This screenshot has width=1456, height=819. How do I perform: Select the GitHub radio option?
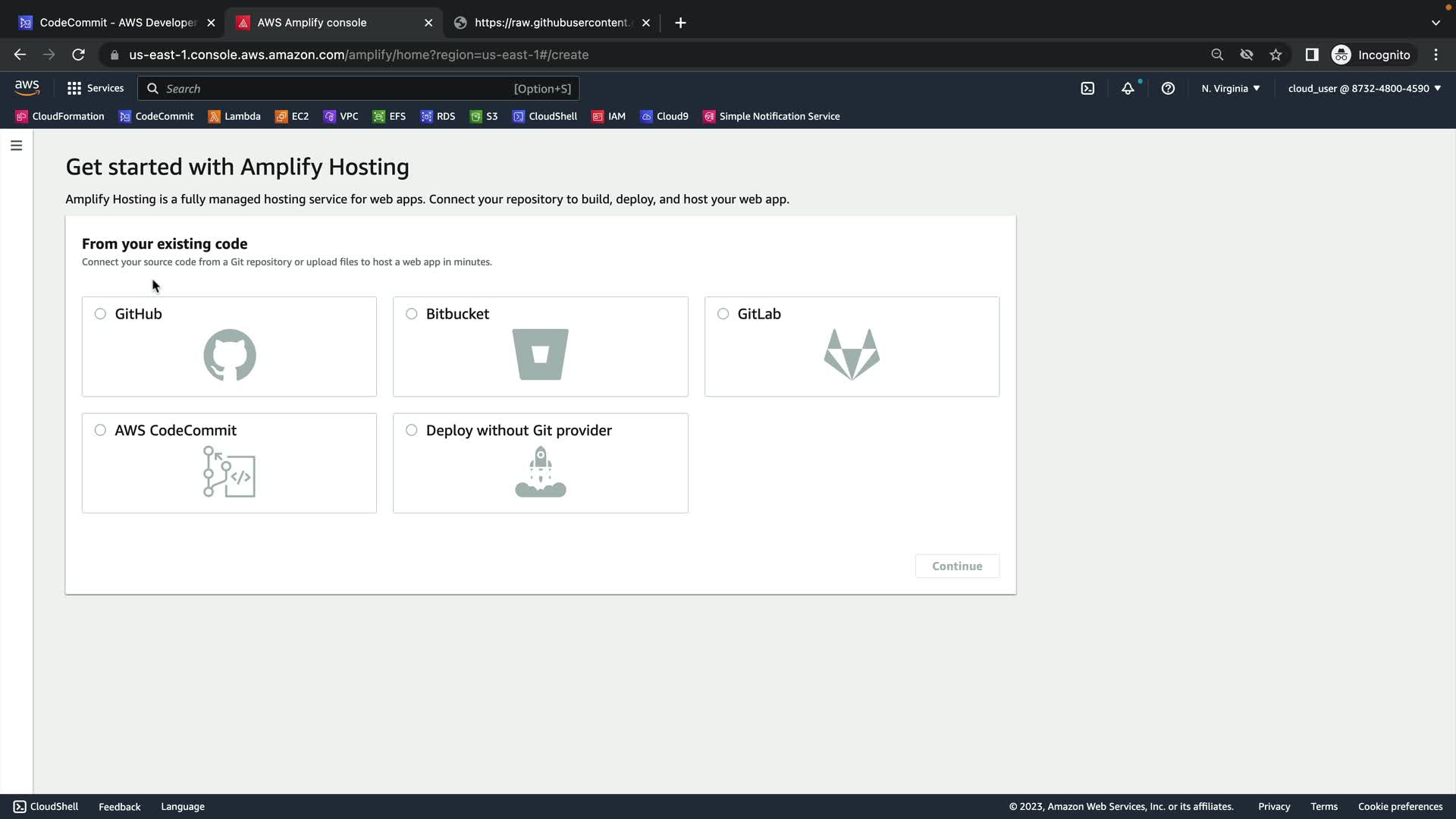coord(100,314)
